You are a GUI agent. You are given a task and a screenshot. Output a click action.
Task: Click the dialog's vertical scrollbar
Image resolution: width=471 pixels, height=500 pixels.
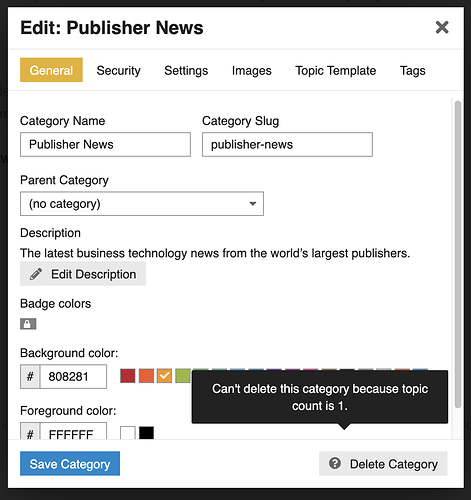point(458,253)
